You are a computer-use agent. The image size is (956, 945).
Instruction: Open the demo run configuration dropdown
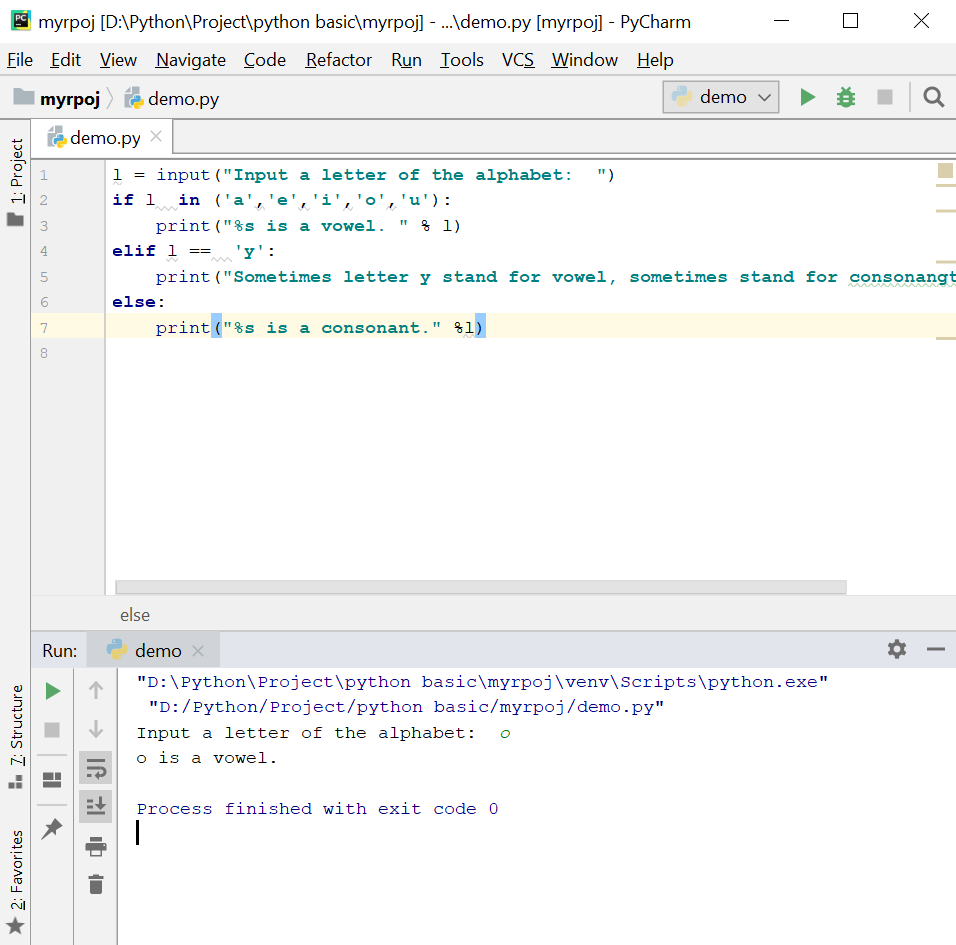tap(721, 97)
